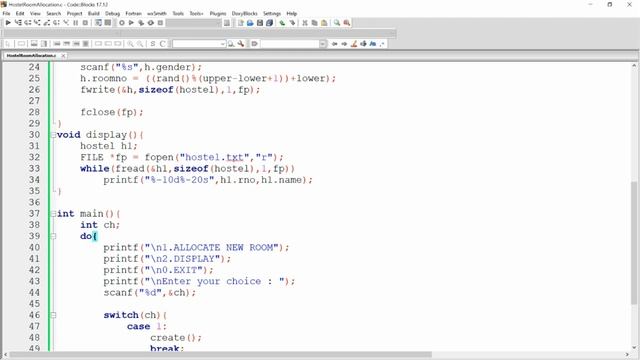The height and width of the screenshot is (360, 640).
Task: Click the Open file icon
Action: 250,23
